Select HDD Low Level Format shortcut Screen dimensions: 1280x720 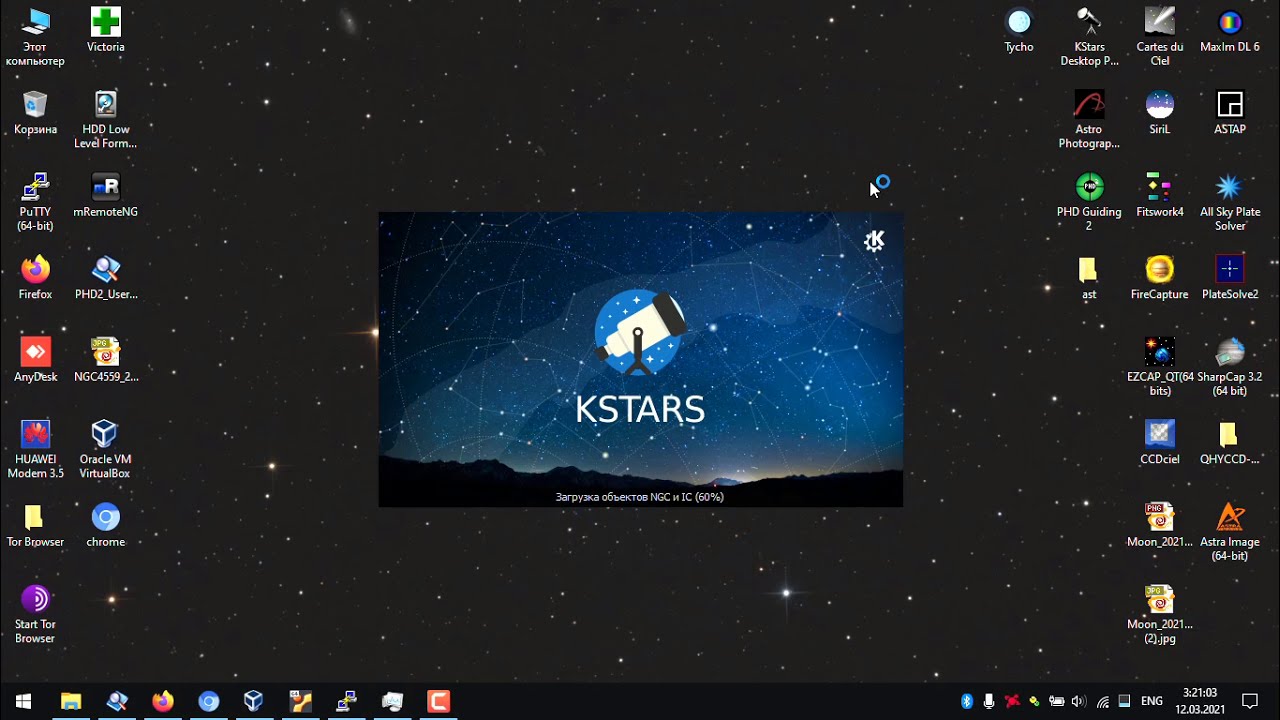[105, 120]
